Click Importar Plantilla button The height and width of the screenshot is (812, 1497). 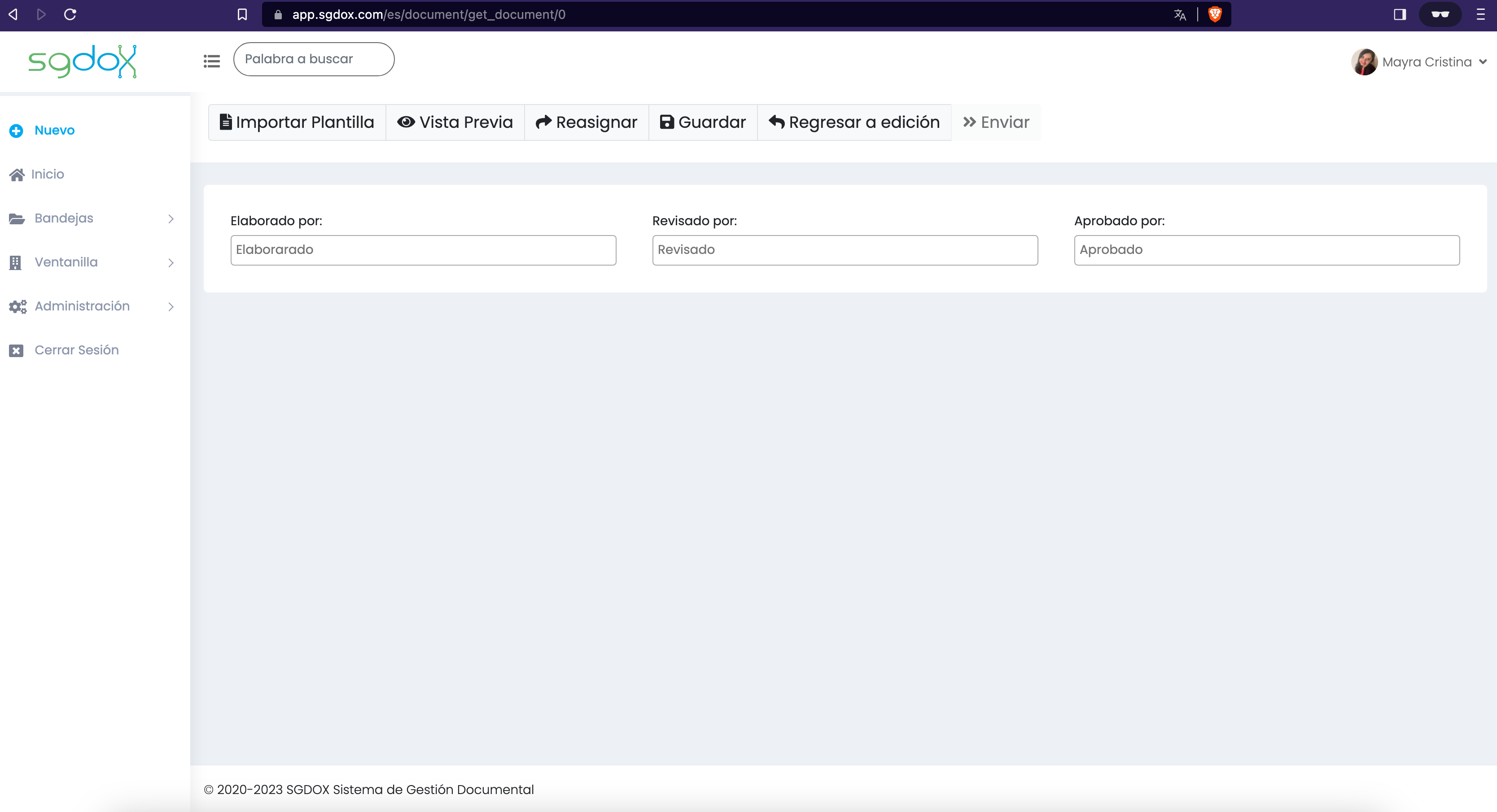(x=297, y=122)
